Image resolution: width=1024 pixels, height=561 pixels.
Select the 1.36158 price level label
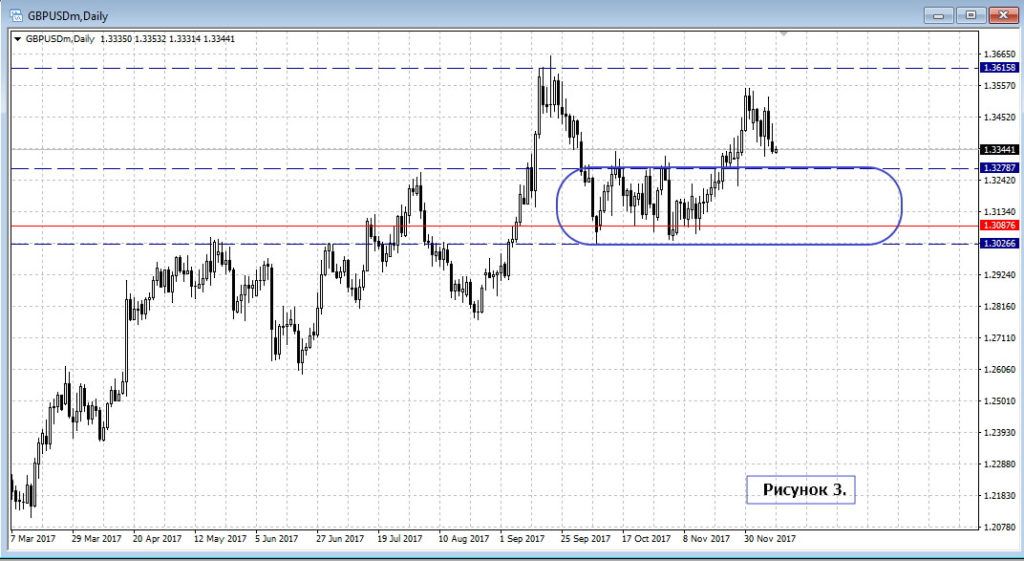tap(999, 68)
